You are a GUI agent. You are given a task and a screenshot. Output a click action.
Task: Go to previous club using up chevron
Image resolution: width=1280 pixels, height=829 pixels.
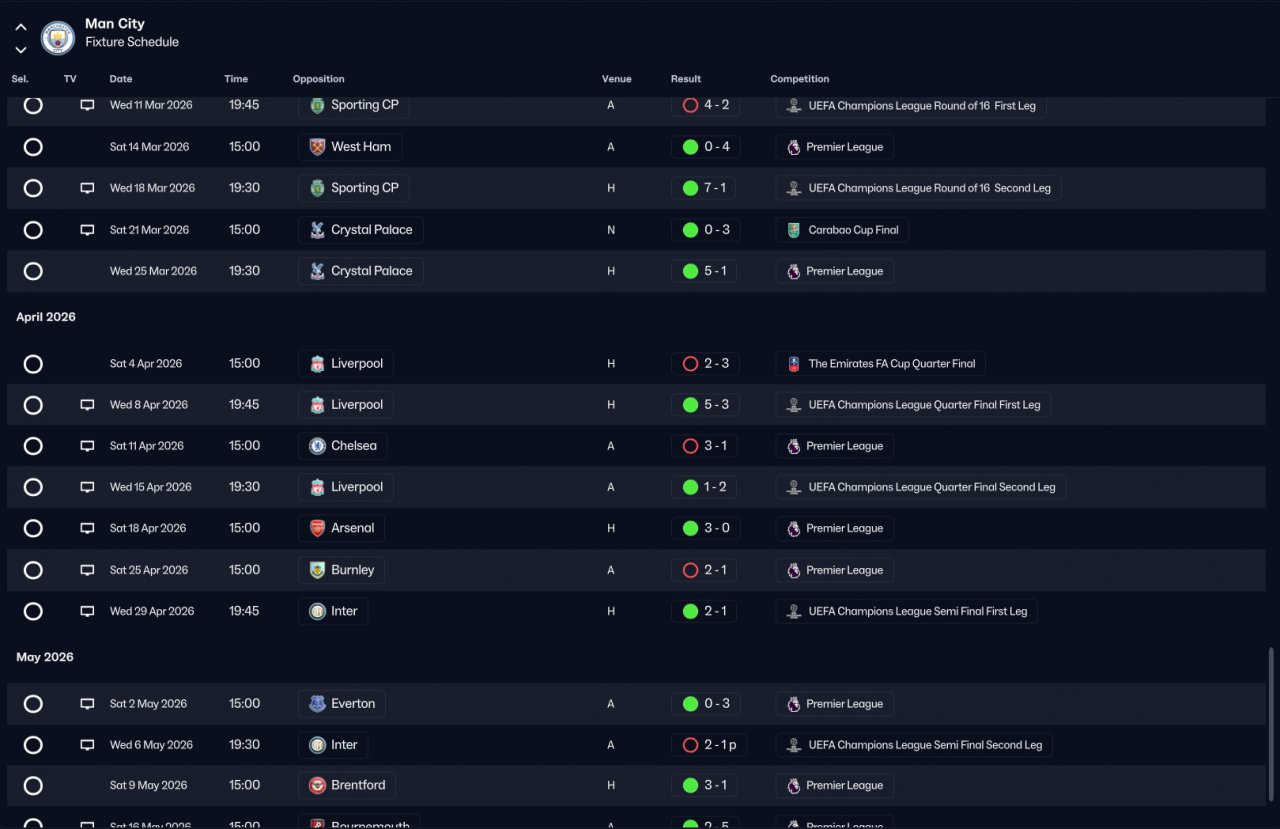pyautogui.click(x=20, y=28)
